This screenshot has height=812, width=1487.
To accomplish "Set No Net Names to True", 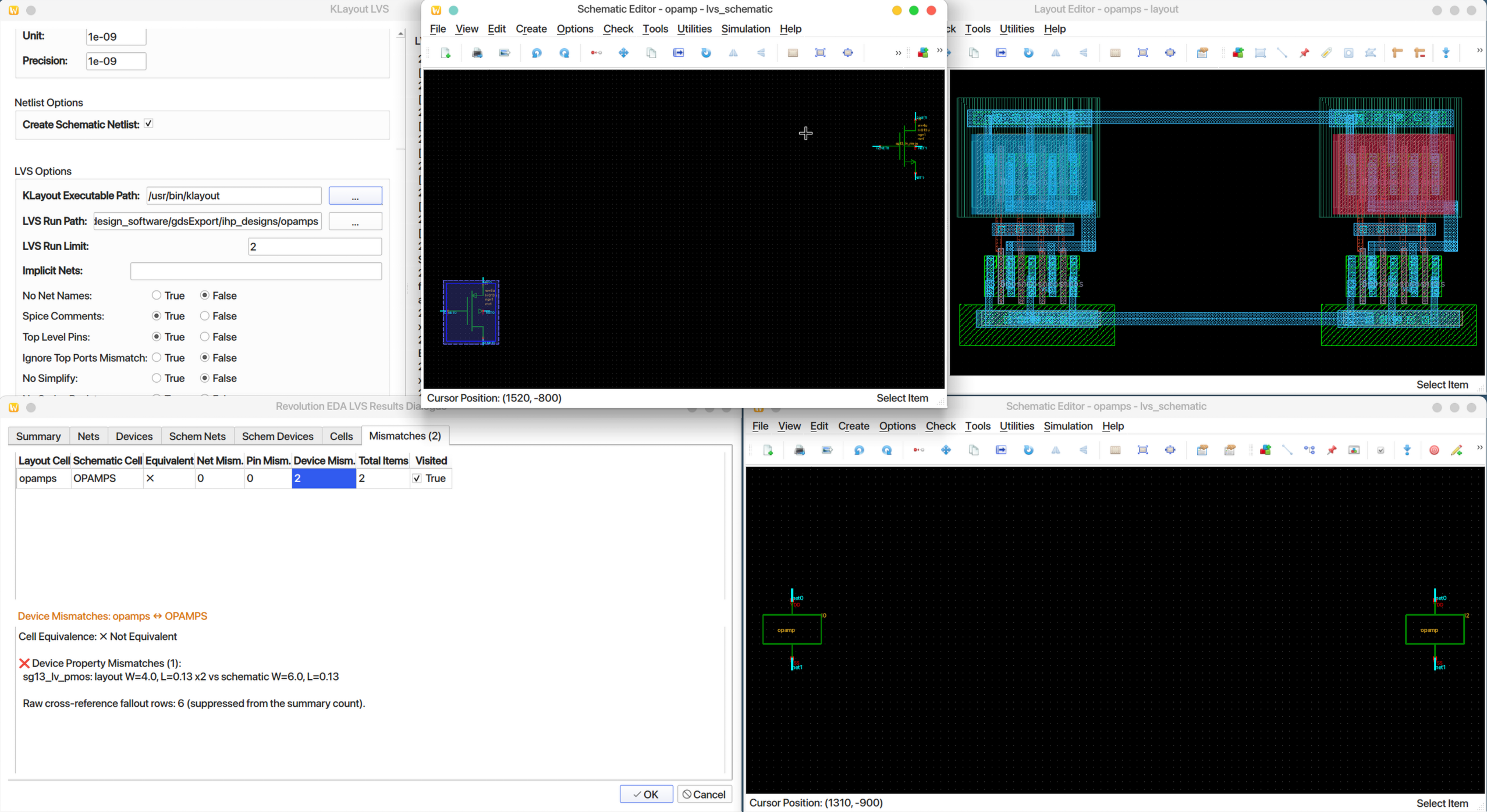I will click(x=157, y=295).
